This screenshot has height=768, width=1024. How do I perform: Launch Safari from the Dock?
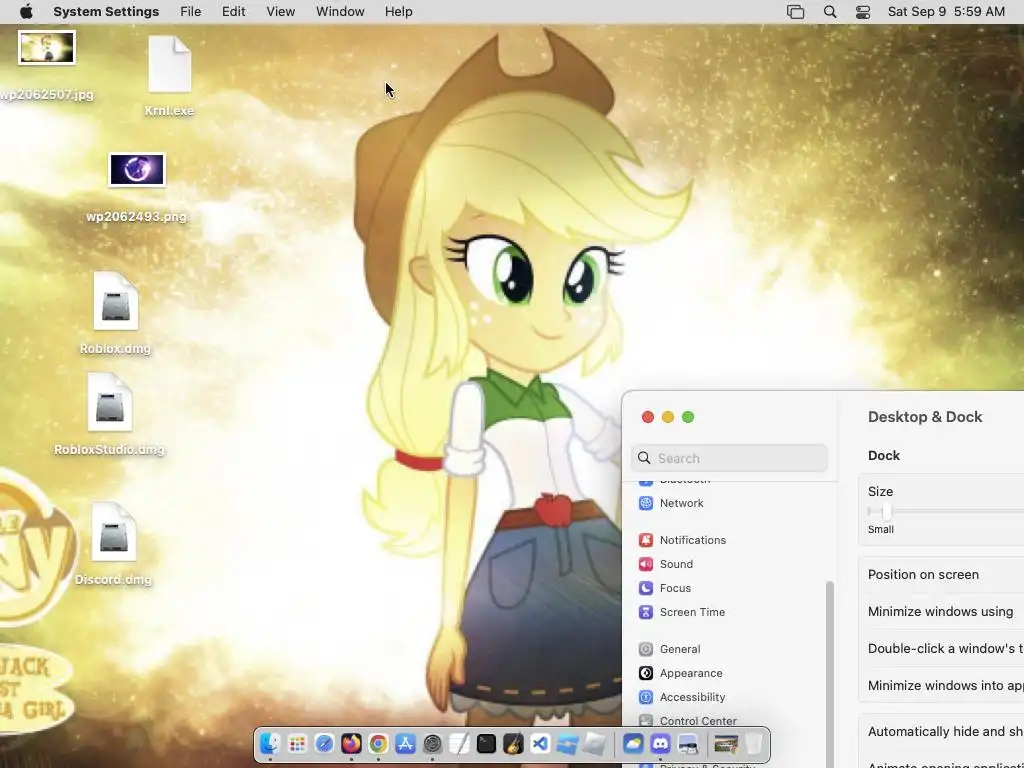coord(324,743)
